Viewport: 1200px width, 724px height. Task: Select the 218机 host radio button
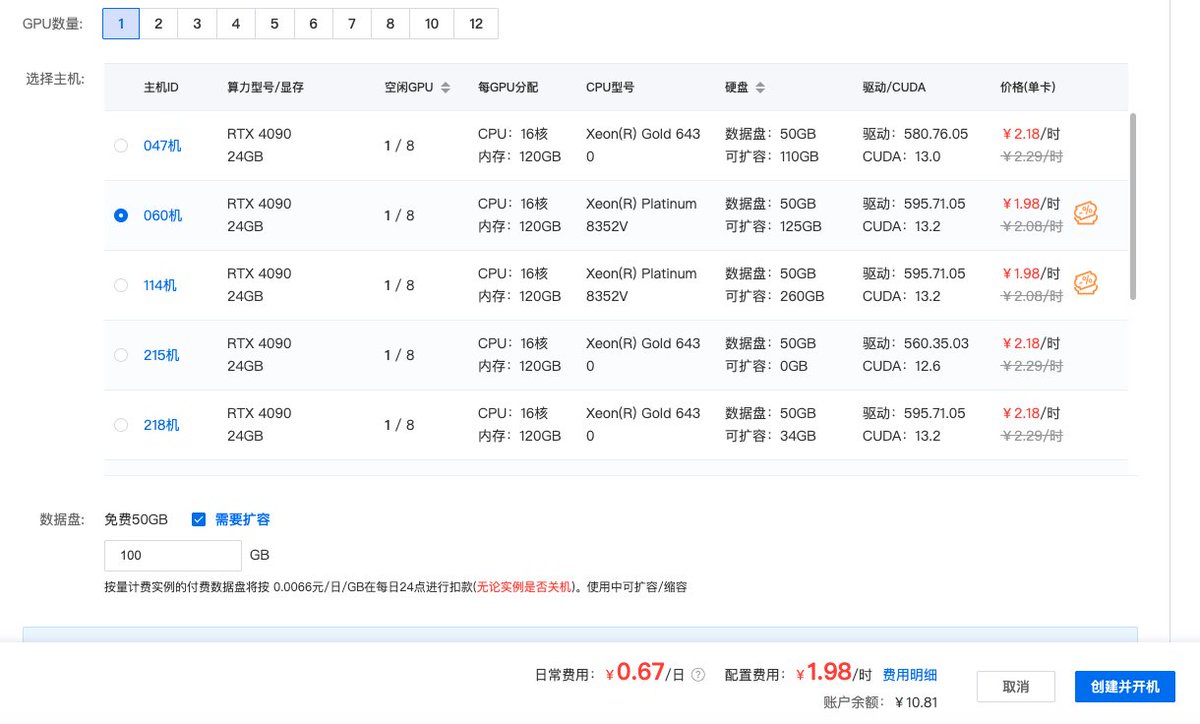(121, 425)
